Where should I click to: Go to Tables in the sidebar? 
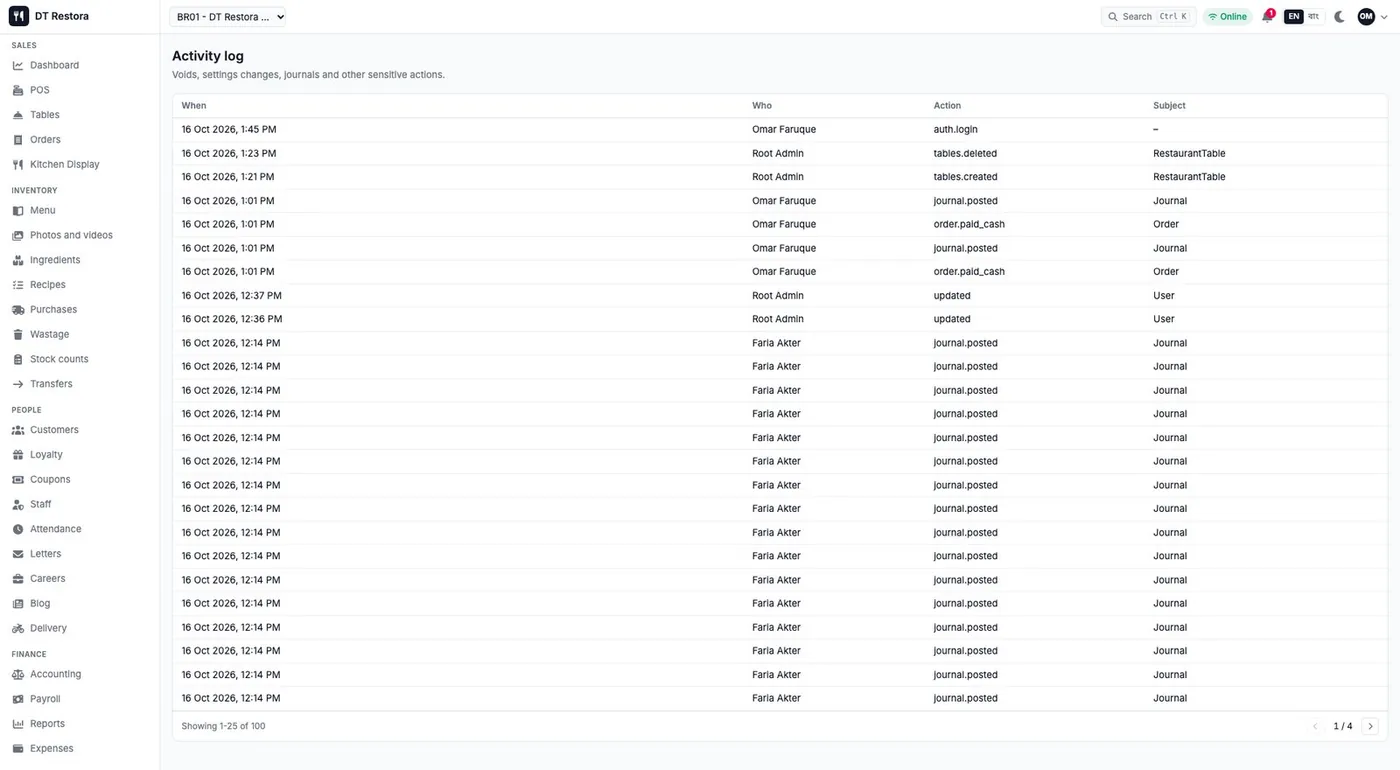(x=45, y=115)
